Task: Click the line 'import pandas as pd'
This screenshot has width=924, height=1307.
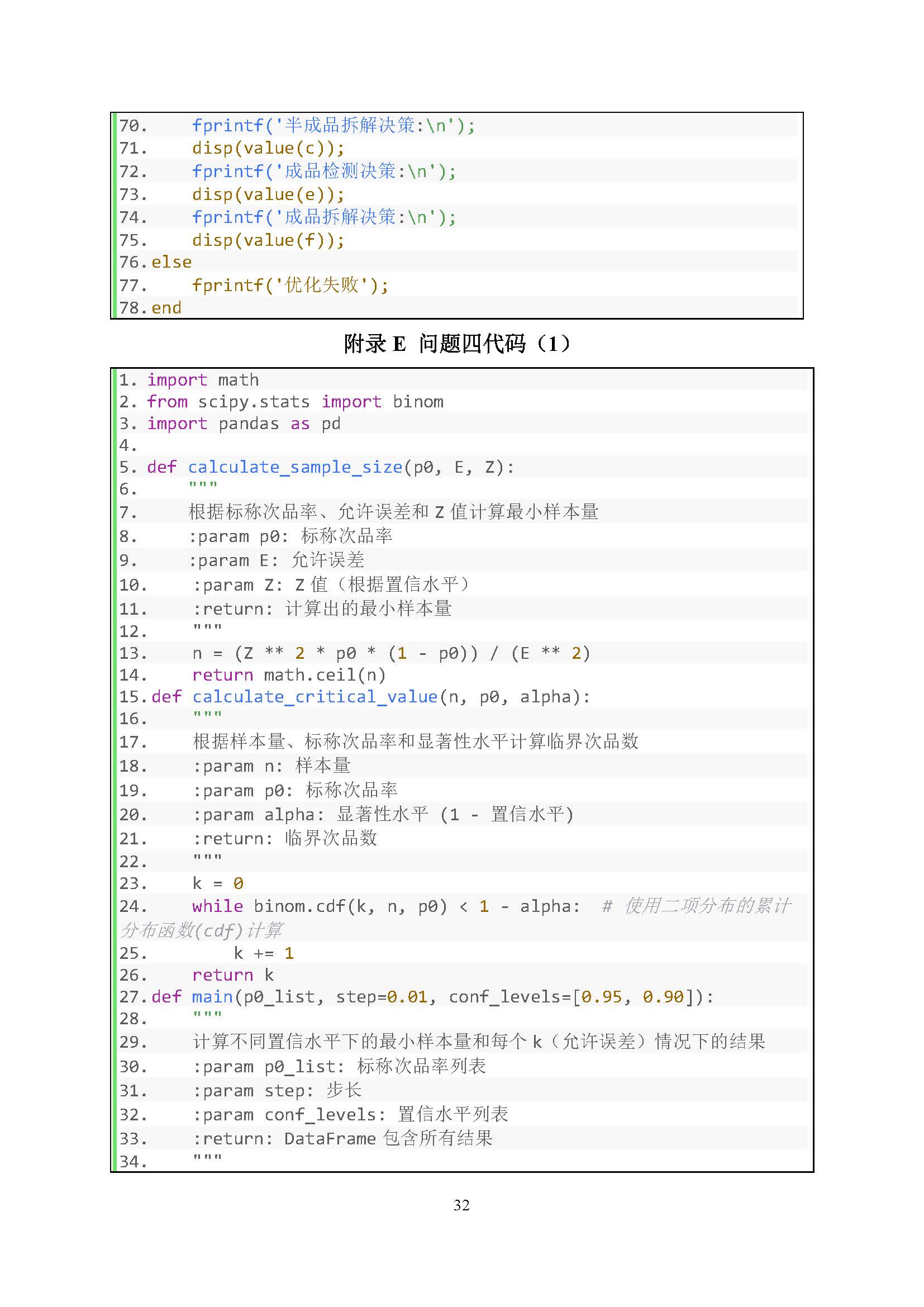Action: (244, 424)
